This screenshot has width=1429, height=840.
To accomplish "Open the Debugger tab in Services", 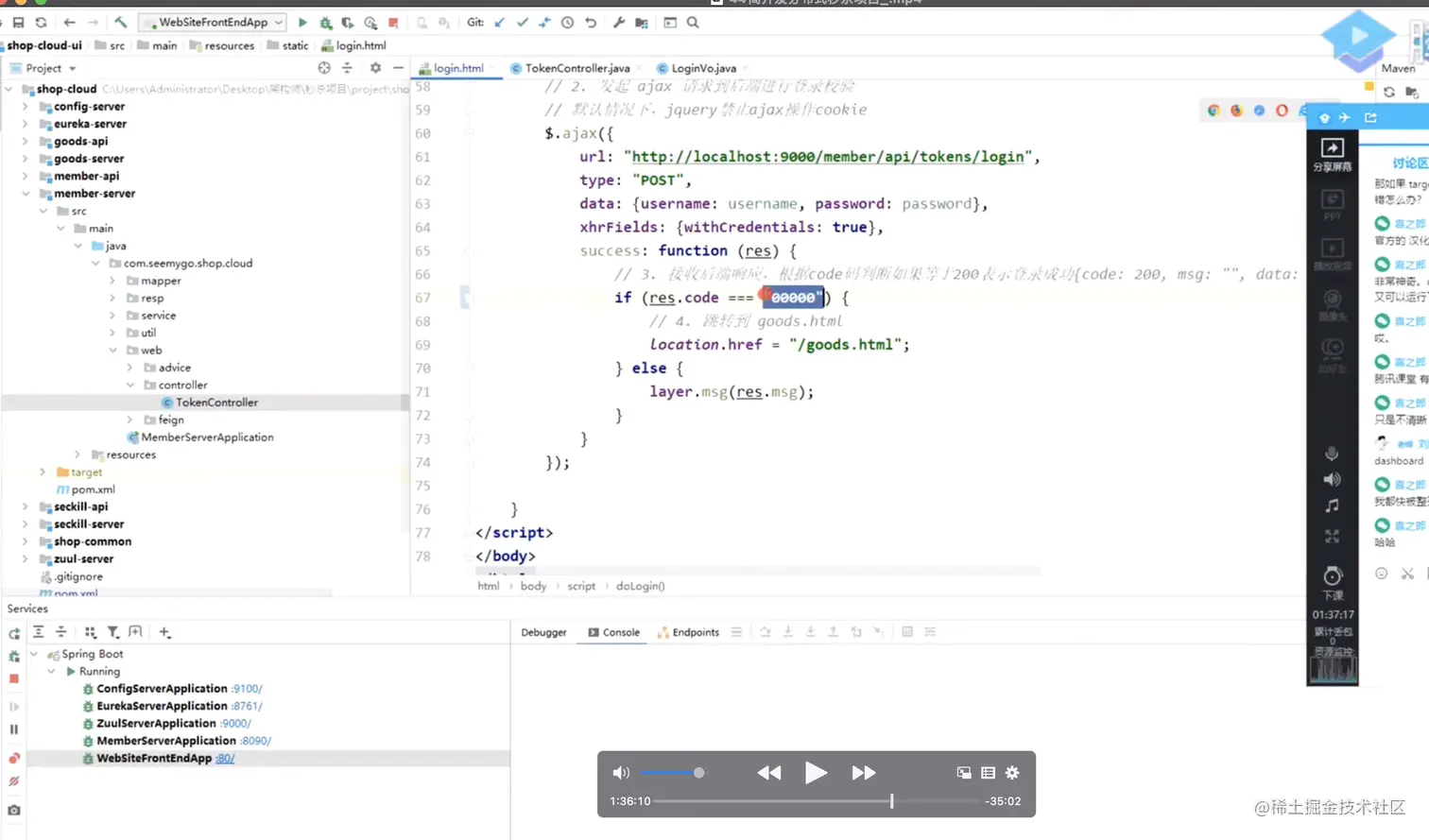I will tap(543, 632).
